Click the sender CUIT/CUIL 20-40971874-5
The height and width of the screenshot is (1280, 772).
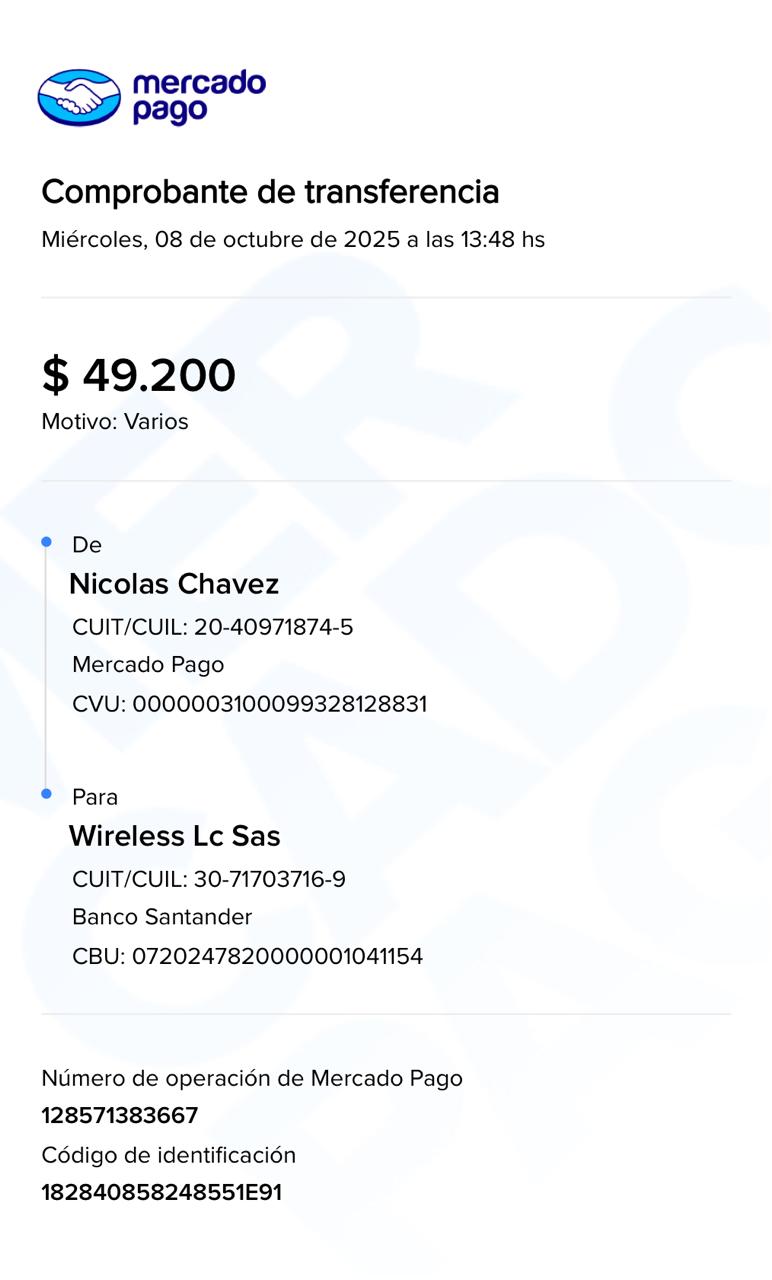click(212, 628)
